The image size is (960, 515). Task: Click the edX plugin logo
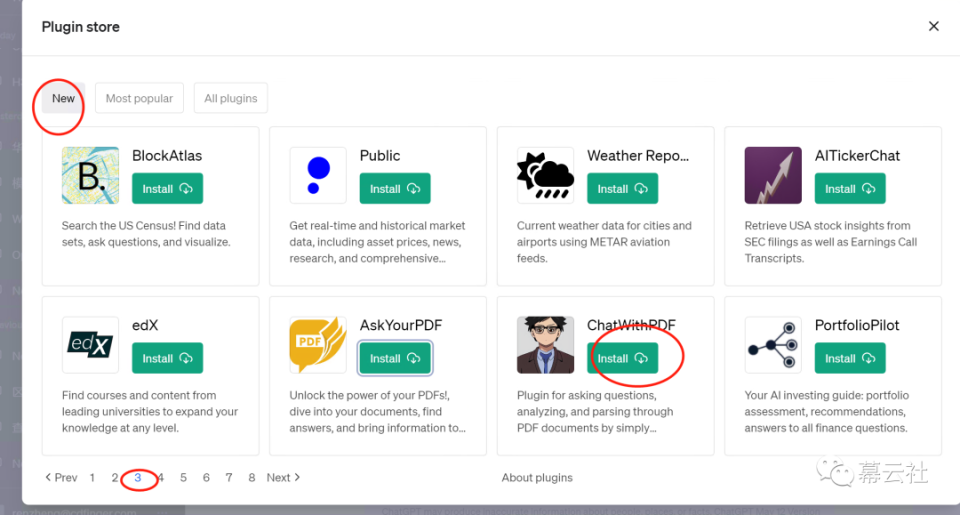click(x=91, y=345)
